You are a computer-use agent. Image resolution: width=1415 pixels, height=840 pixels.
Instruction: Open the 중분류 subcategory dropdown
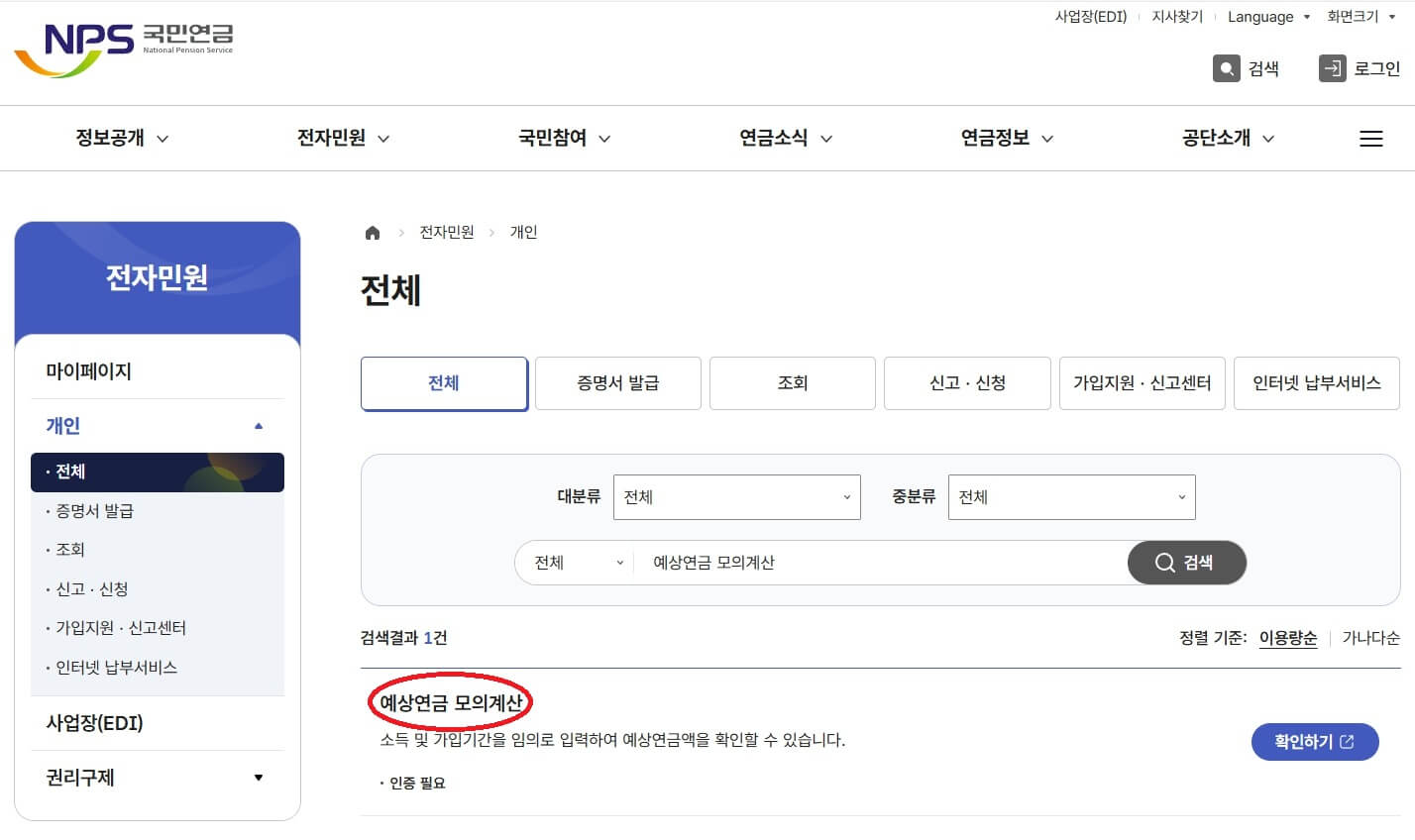[1071, 497]
